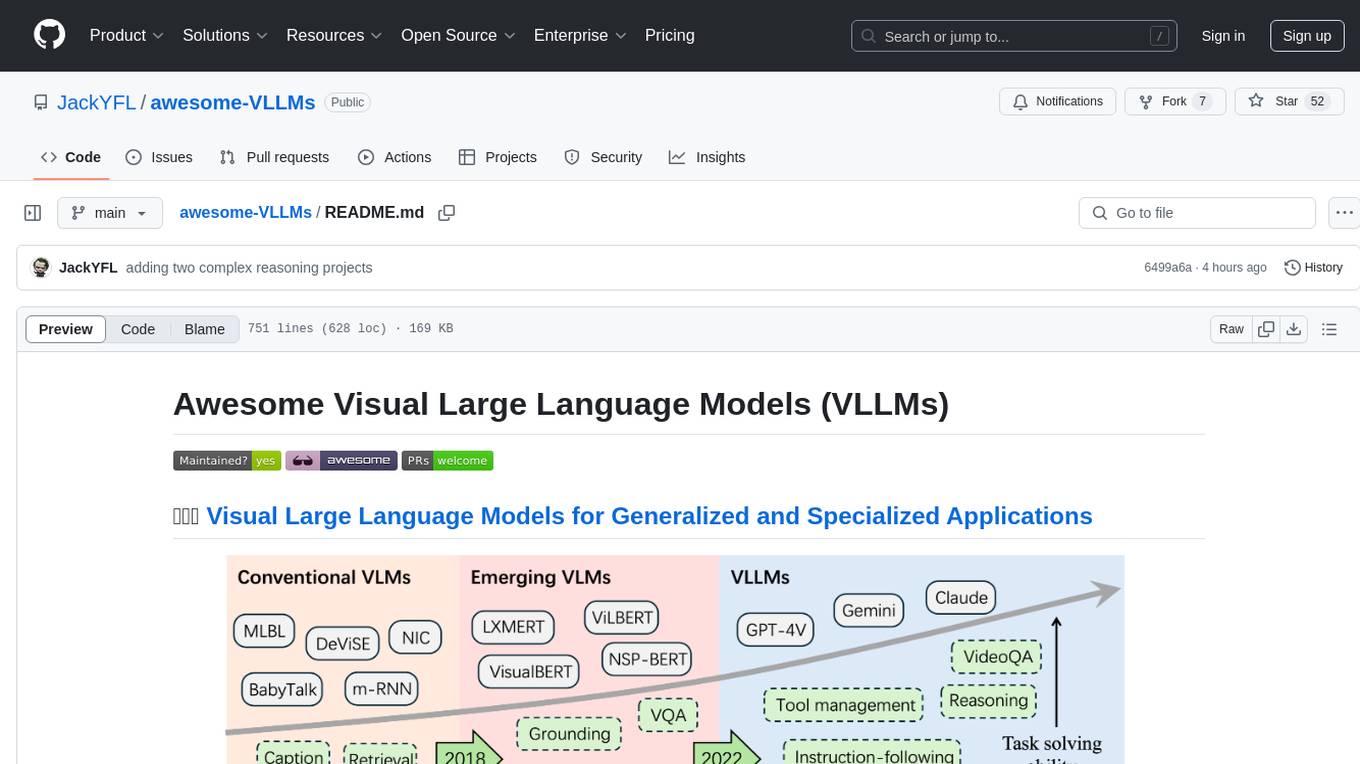
Task: Focus the Search or jump to field
Action: point(1016,36)
